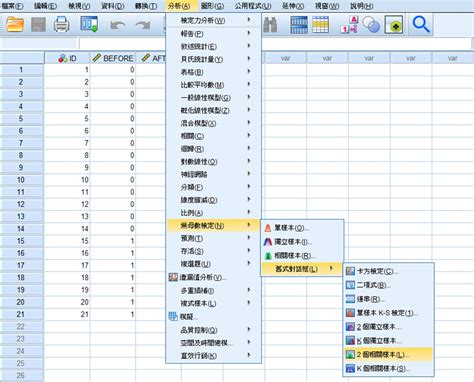This screenshot has height=382, width=474.
Task: Choose K 個相關樣本(S) entry
Action: coord(389,368)
